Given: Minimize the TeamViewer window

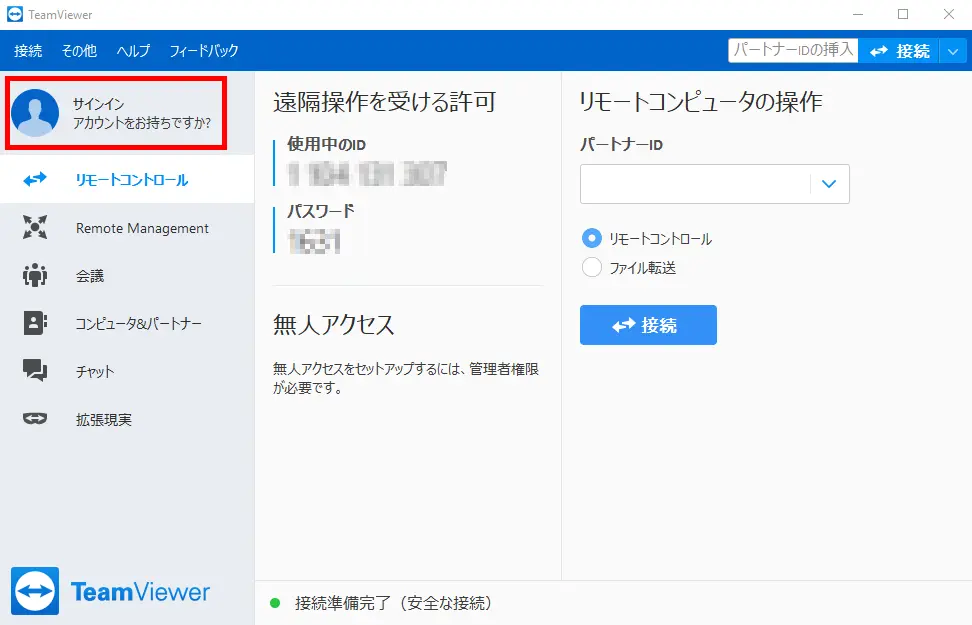Looking at the screenshot, I should pyautogui.click(x=858, y=14).
